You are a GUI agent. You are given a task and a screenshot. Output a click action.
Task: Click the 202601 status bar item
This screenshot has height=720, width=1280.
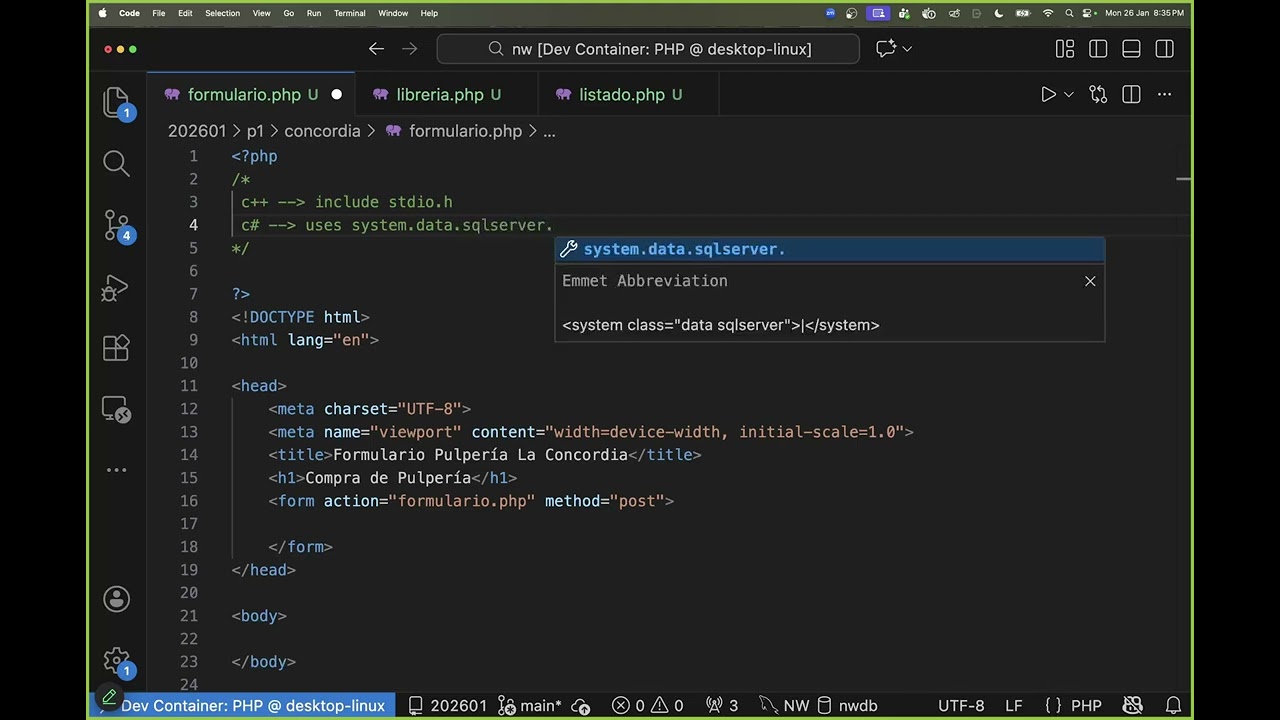(x=447, y=705)
